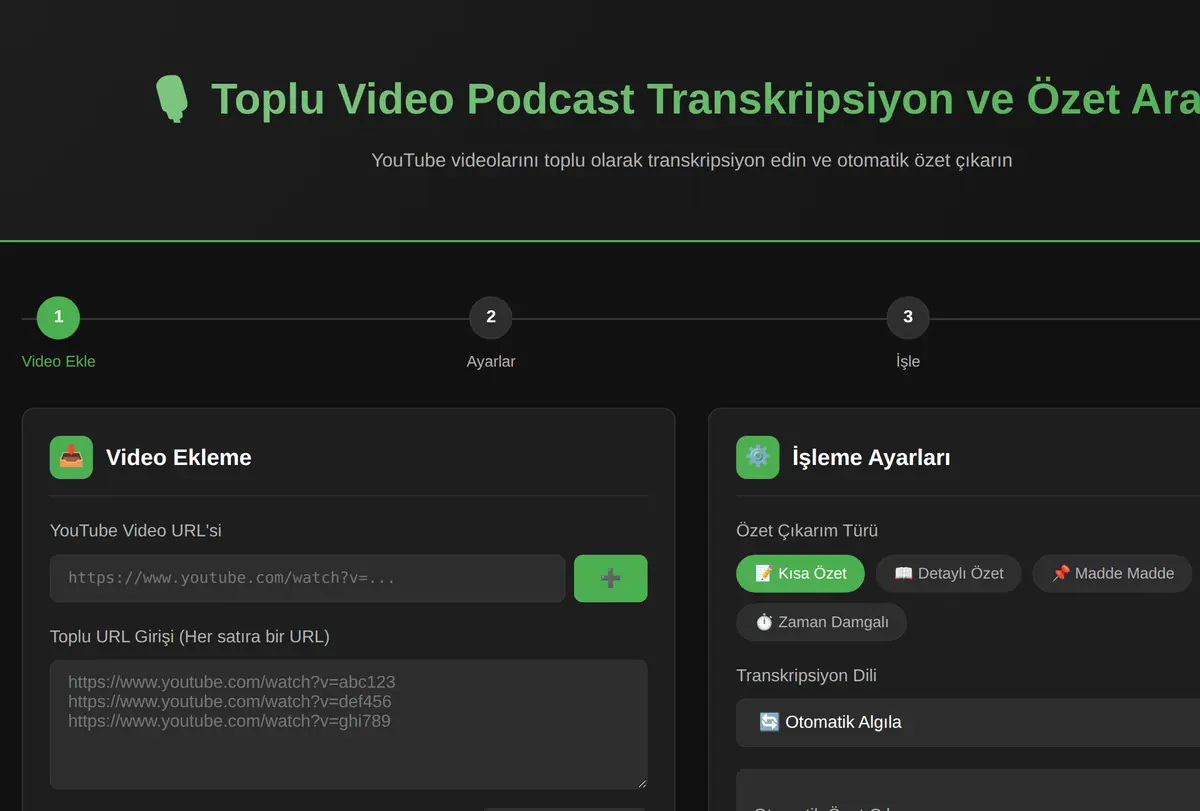Click the Toplu URL Girişi label

[x=190, y=637]
